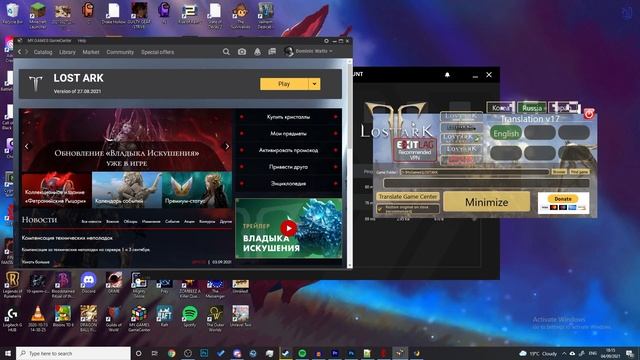This screenshot has height=360, width=640.
Task: Click the game folder path field
Action: pyautogui.click(x=474, y=172)
